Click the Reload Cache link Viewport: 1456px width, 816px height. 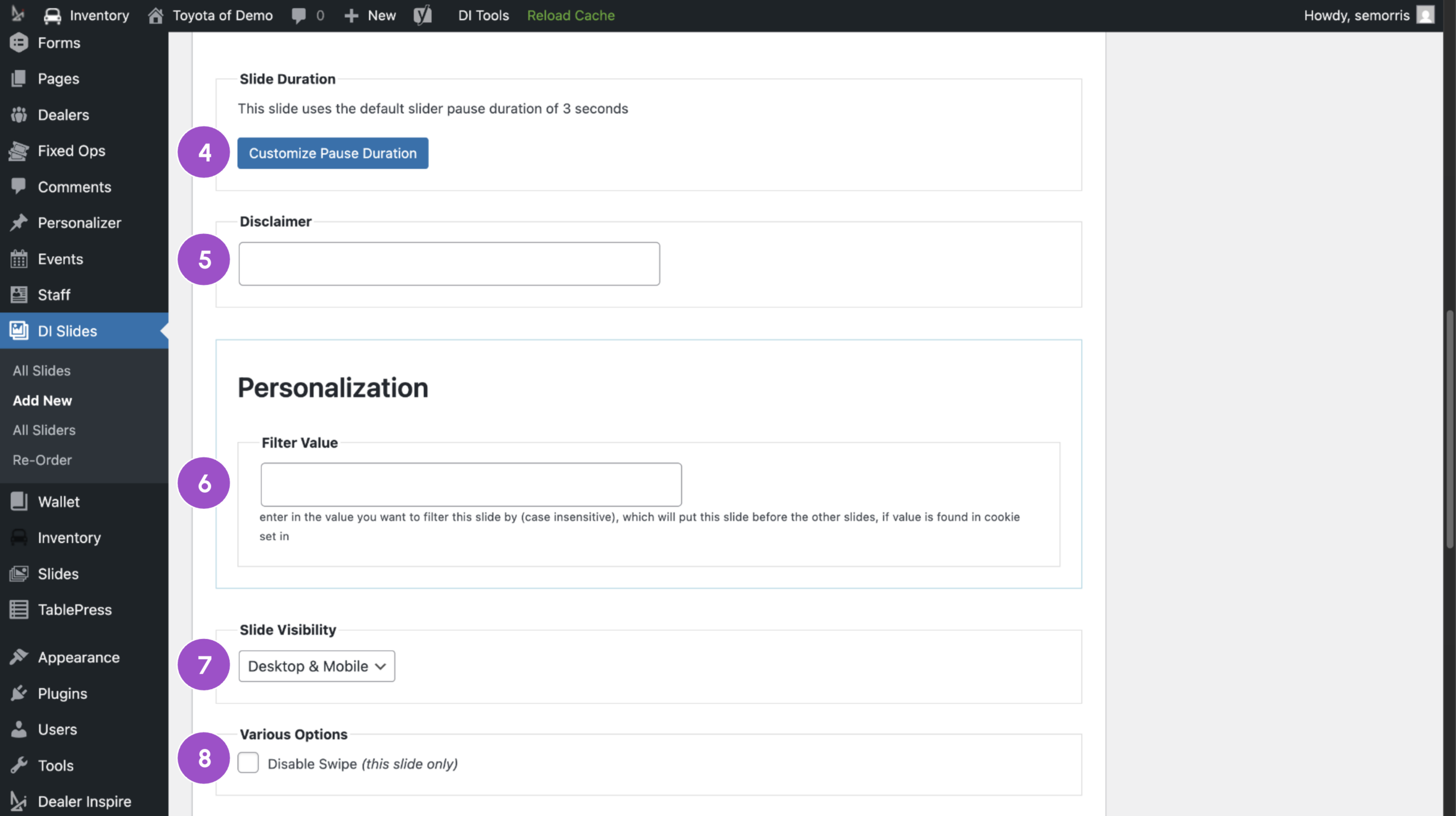click(570, 15)
